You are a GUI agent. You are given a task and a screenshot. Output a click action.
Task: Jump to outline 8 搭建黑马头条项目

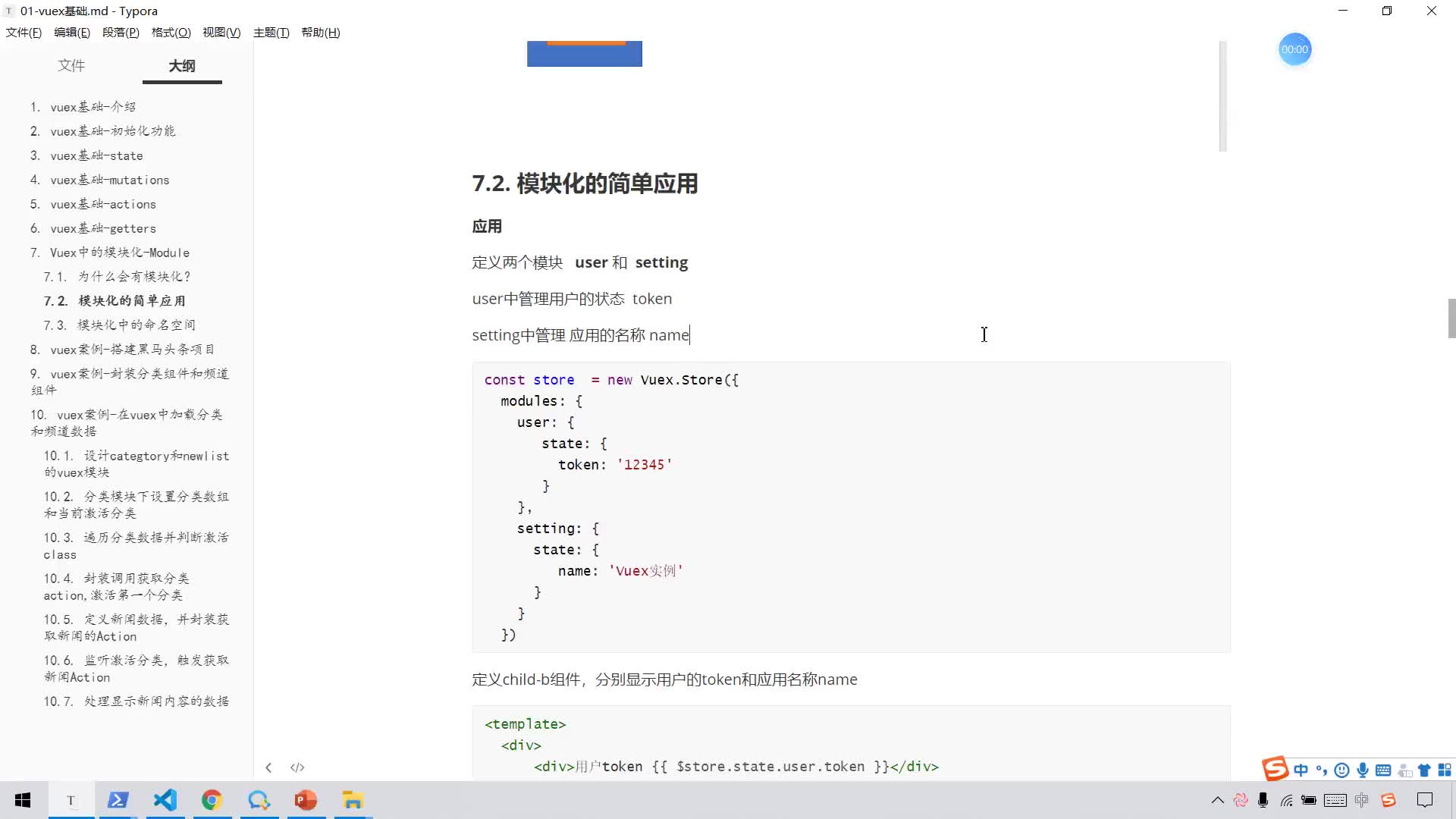(122, 350)
